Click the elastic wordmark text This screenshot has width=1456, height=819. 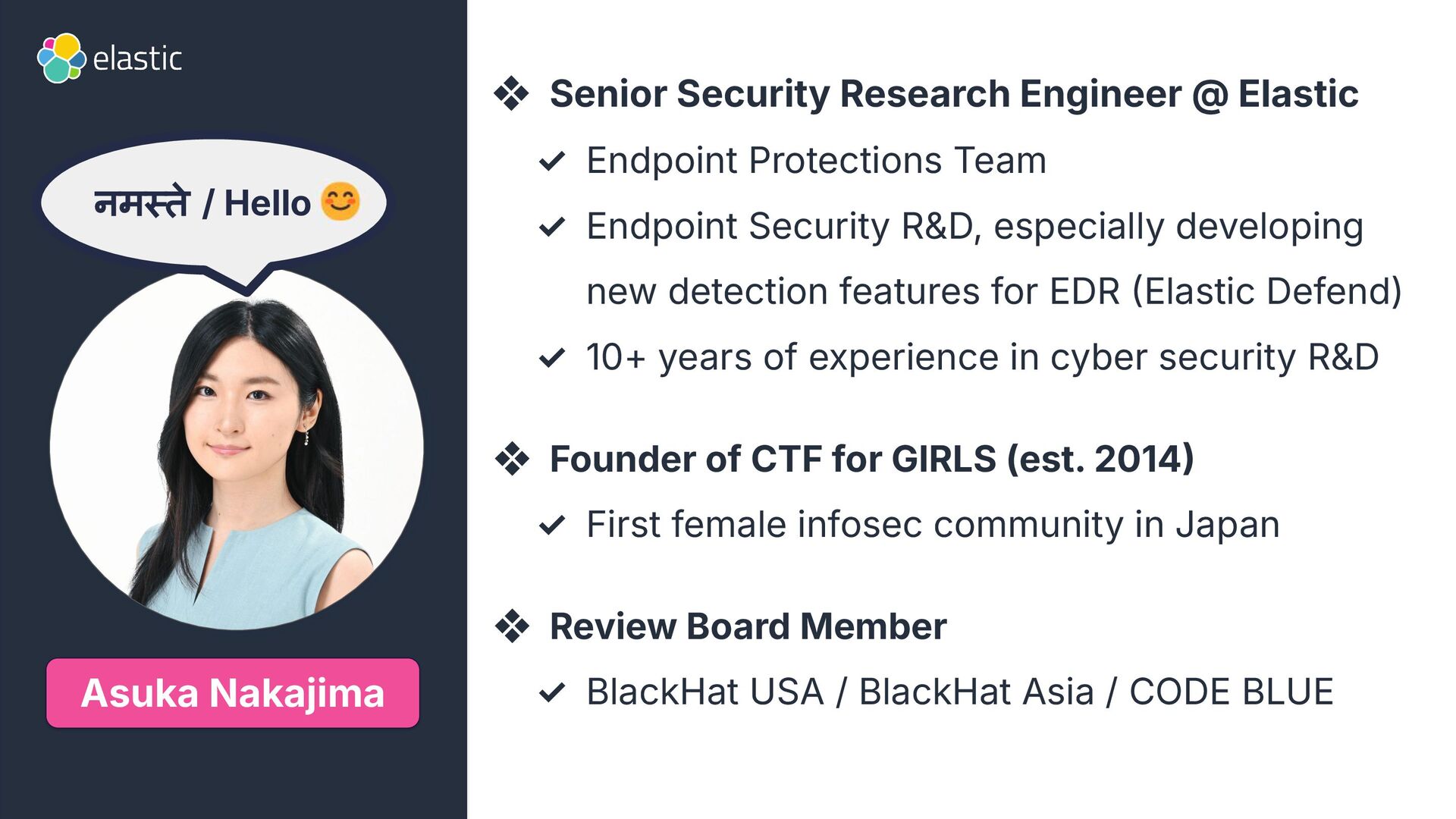[137, 58]
